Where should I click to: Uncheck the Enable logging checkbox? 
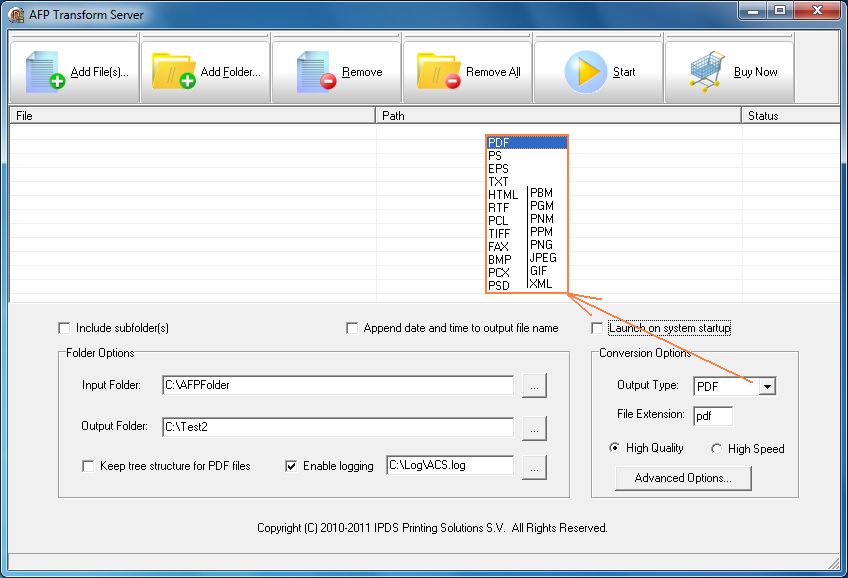291,466
